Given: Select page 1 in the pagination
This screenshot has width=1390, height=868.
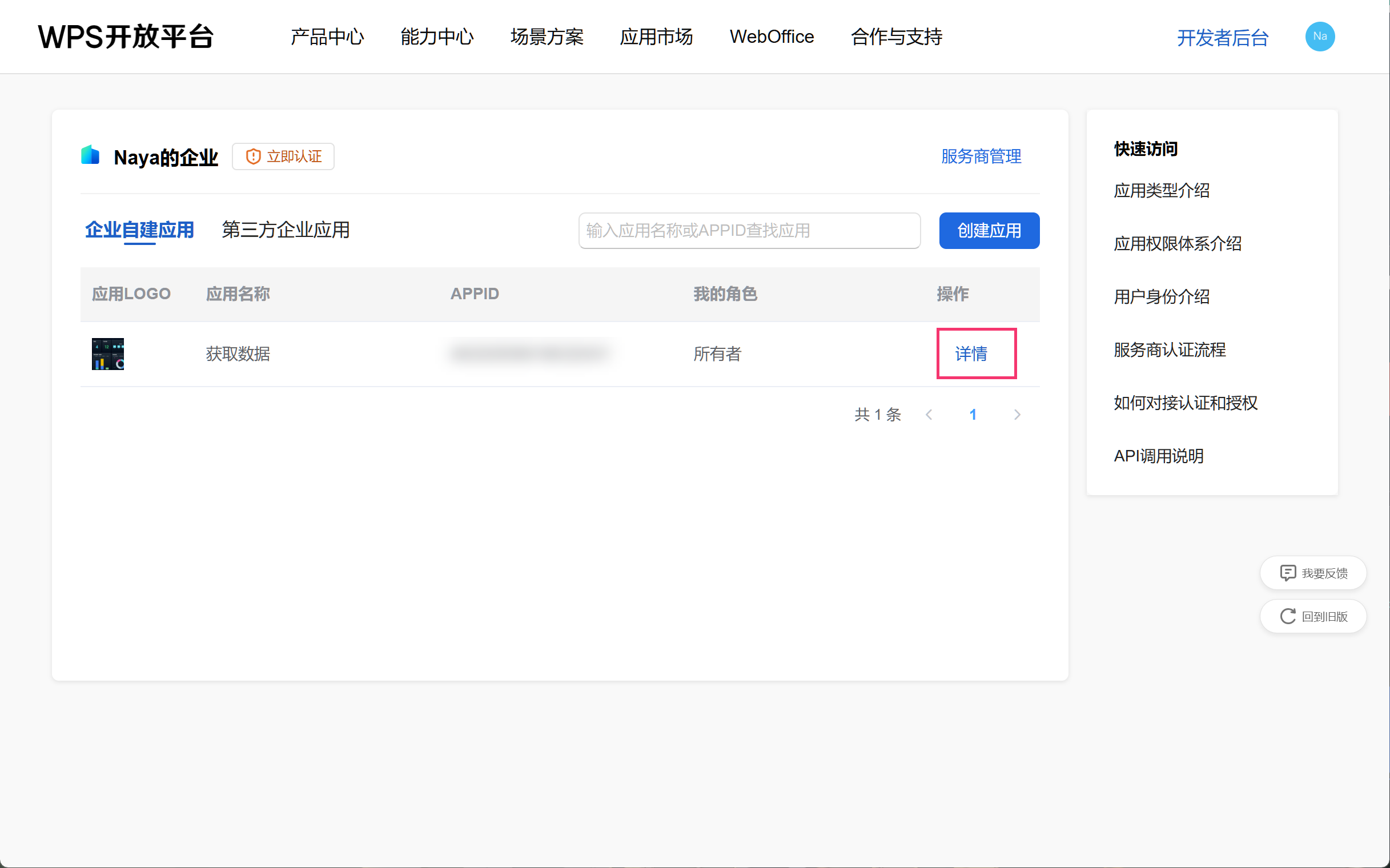Looking at the screenshot, I should 973,415.
